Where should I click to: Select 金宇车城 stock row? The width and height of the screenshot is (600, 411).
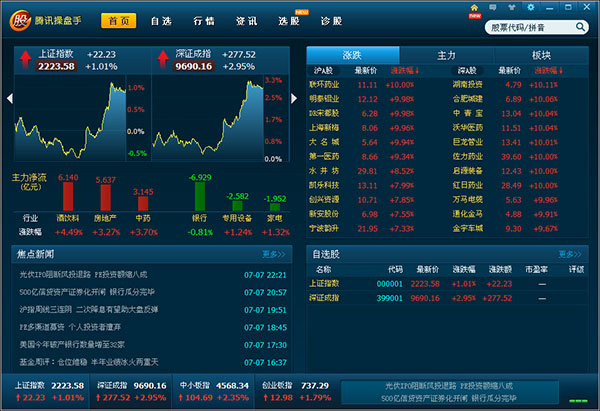[x=505, y=228]
